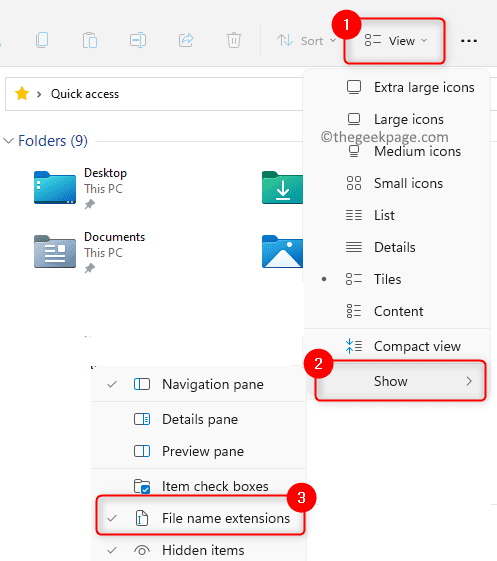Screen dimensions: 497x561
Task: Click the Delete trash can icon
Action: [234, 40]
